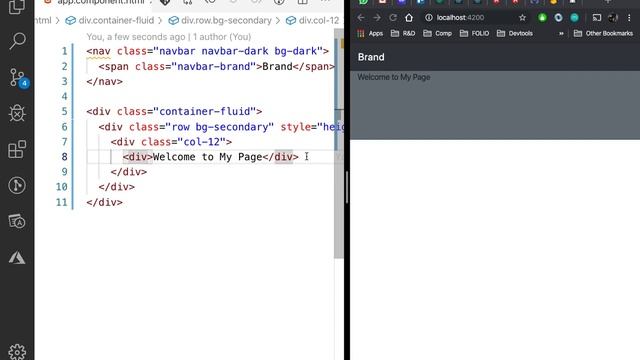
Task: Open the Apps shortcut in bookmarks bar
Action: click(370, 33)
